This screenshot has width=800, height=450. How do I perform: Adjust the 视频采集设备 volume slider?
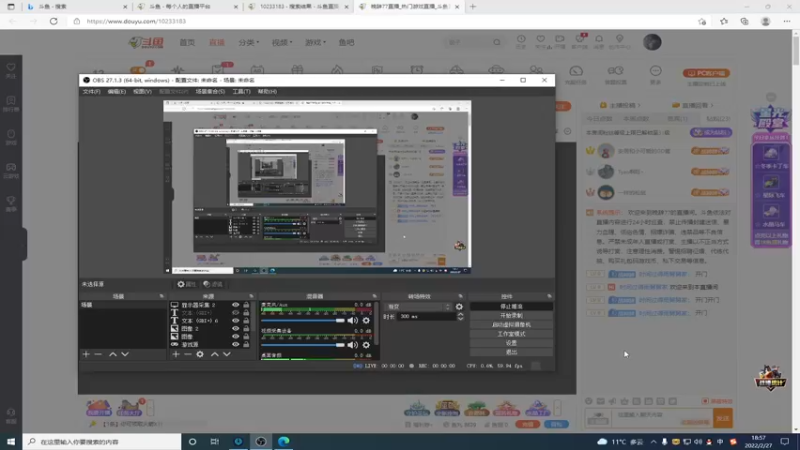pos(303,345)
